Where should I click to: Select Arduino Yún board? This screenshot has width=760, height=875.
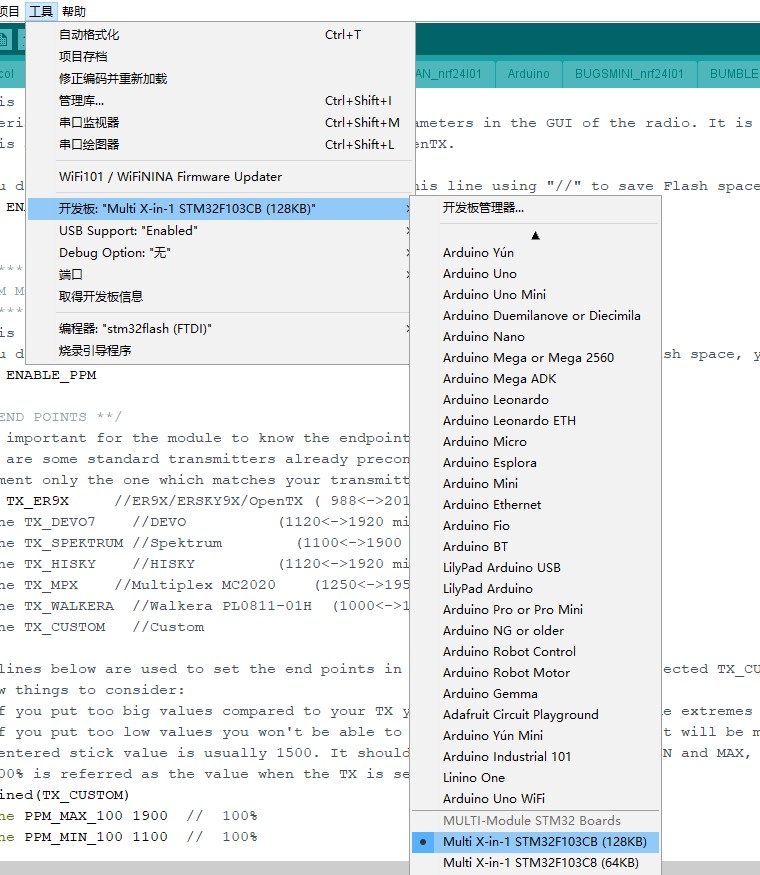(x=536, y=253)
